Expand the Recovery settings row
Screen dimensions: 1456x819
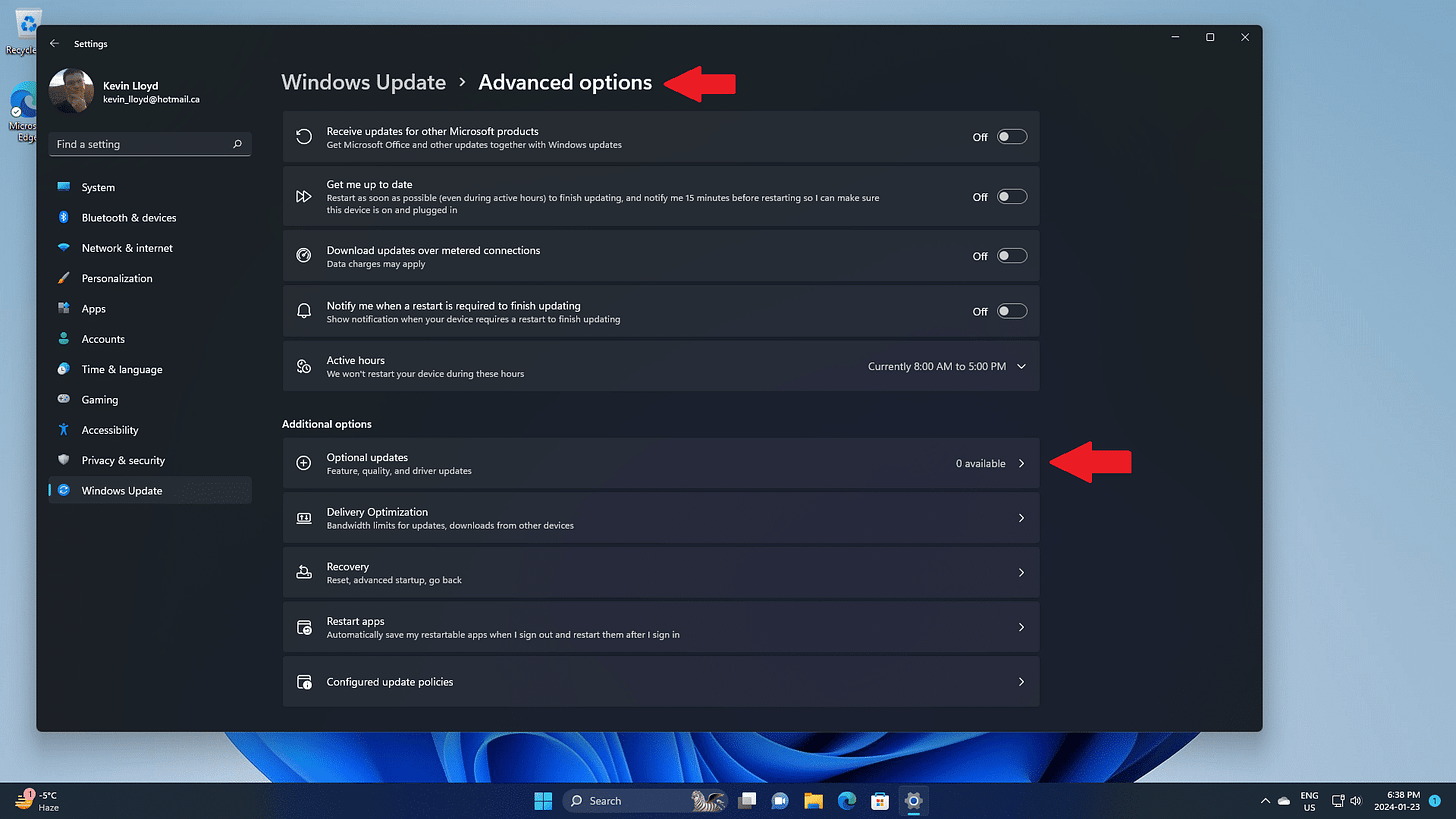660,572
